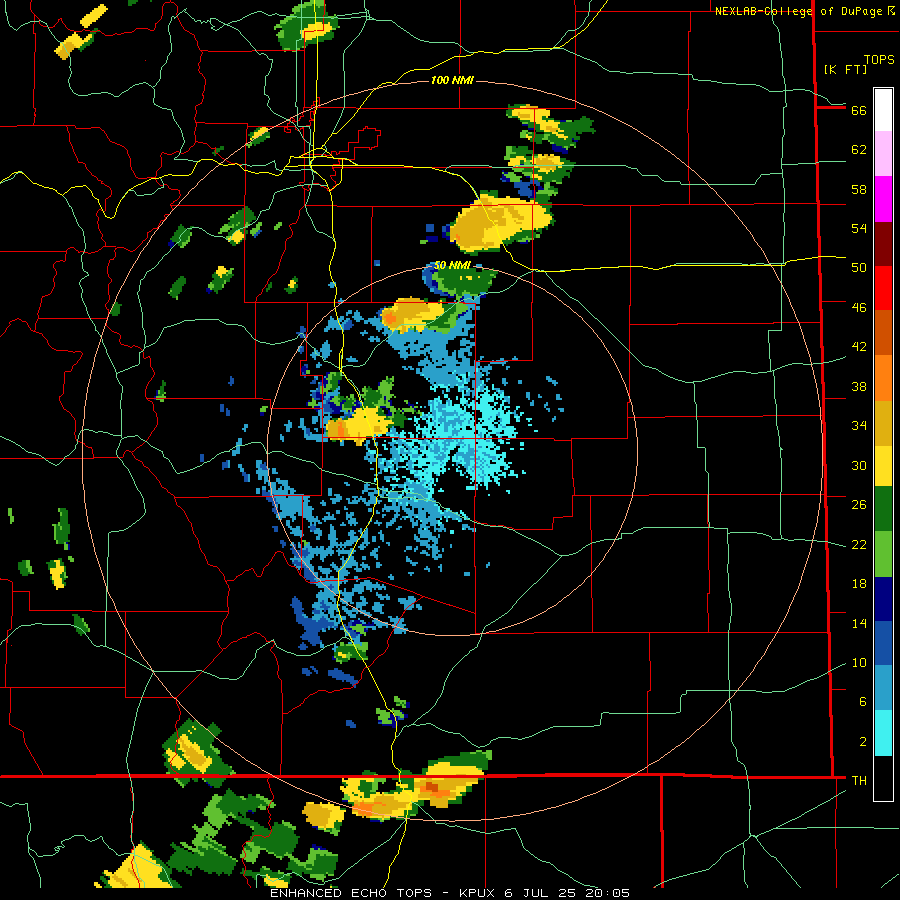Click the '66' legend value
The height and width of the screenshot is (900, 900).
click(859, 111)
